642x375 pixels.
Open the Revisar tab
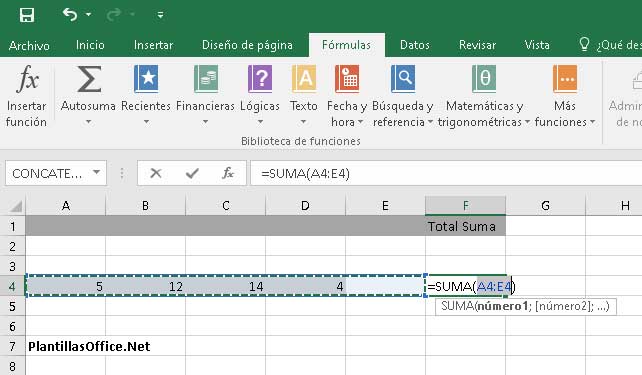click(477, 45)
